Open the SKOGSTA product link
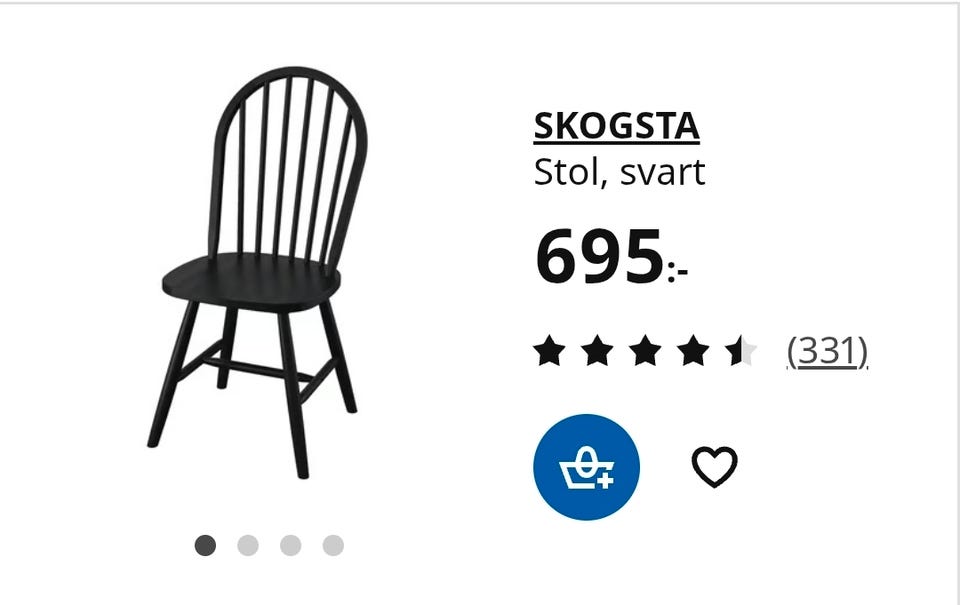The image size is (960, 605). pos(617,127)
